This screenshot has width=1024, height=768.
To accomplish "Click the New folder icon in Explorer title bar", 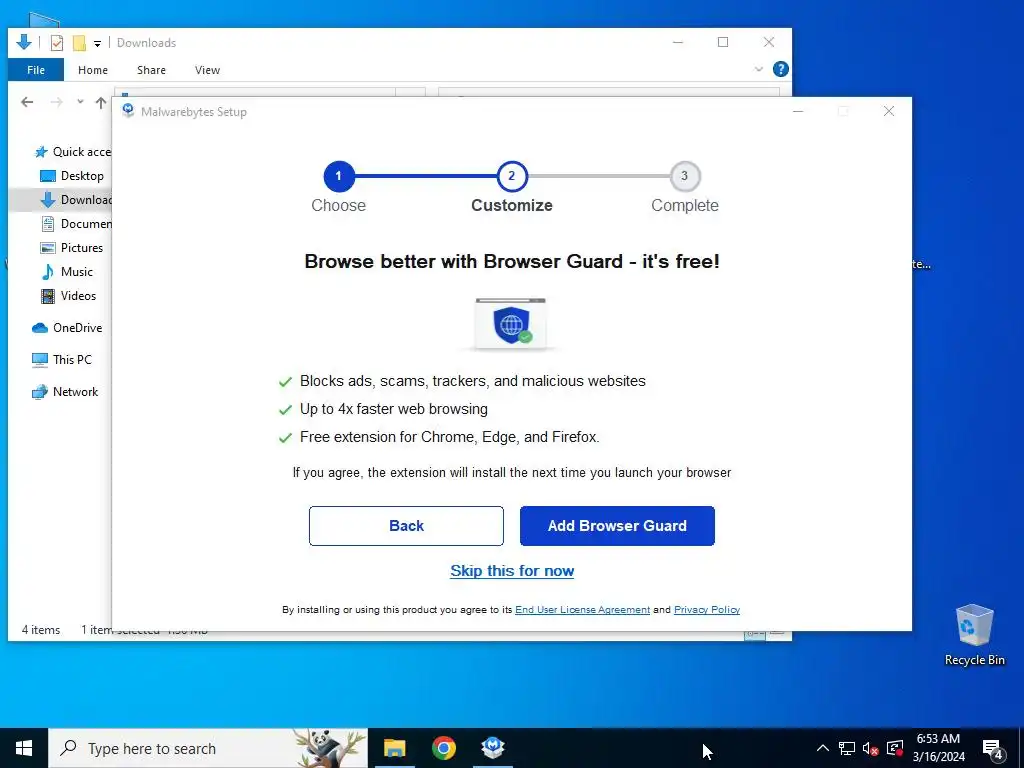I will click(79, 43).
